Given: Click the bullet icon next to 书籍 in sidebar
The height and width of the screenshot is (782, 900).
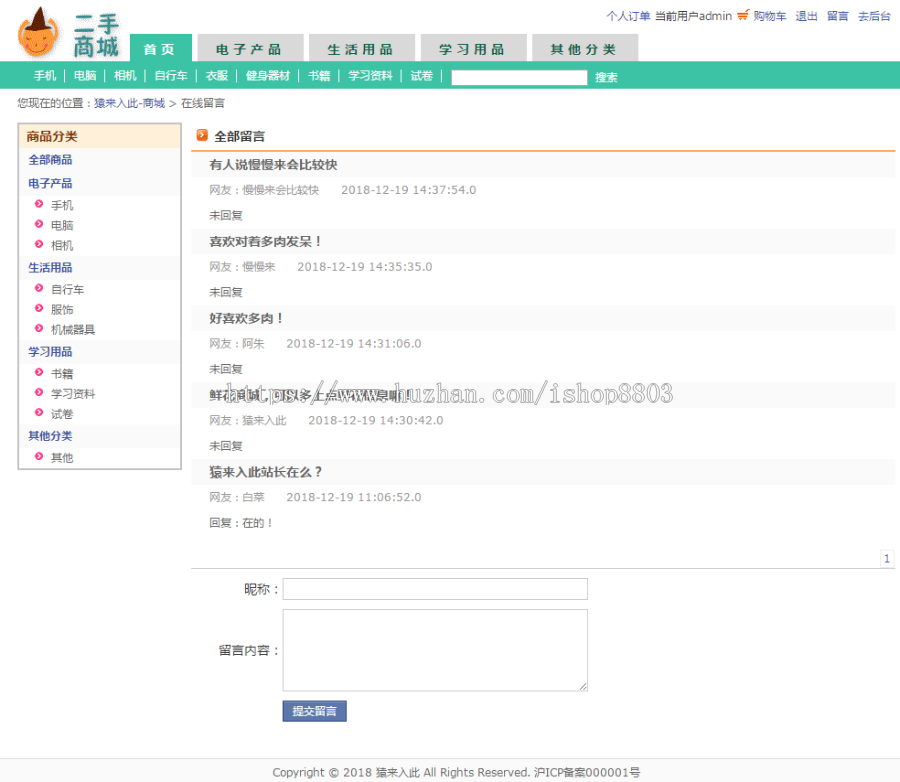Looking at the screenshot, I should (39, 372).
